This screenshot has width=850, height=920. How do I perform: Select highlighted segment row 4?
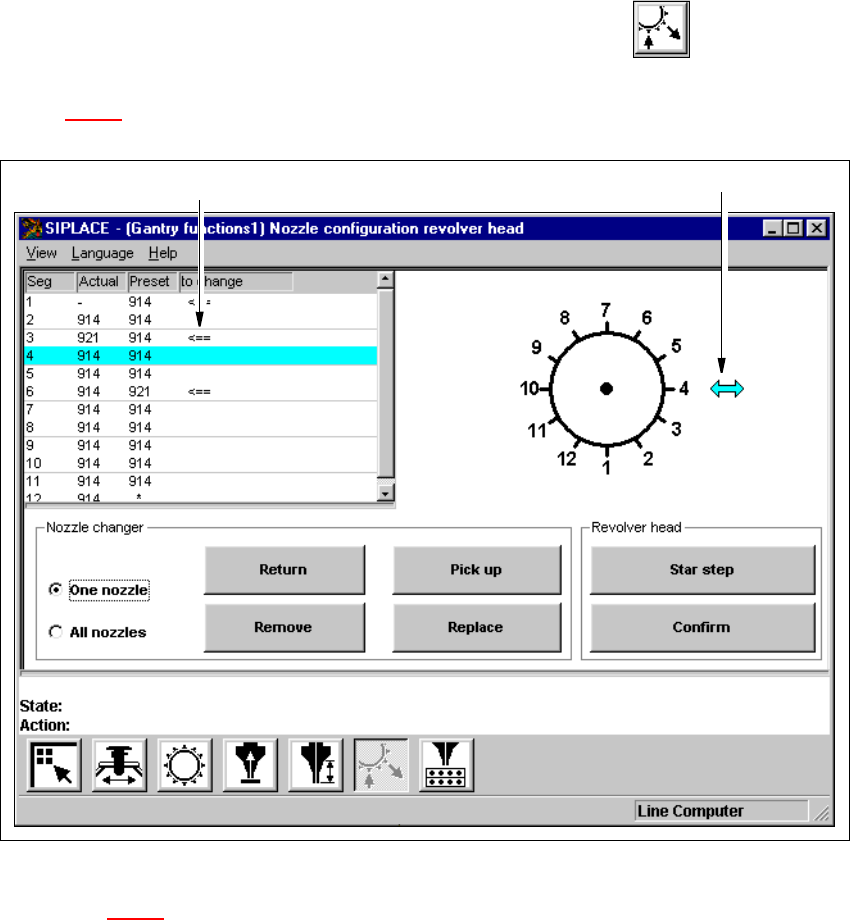[x=201, y=356]
